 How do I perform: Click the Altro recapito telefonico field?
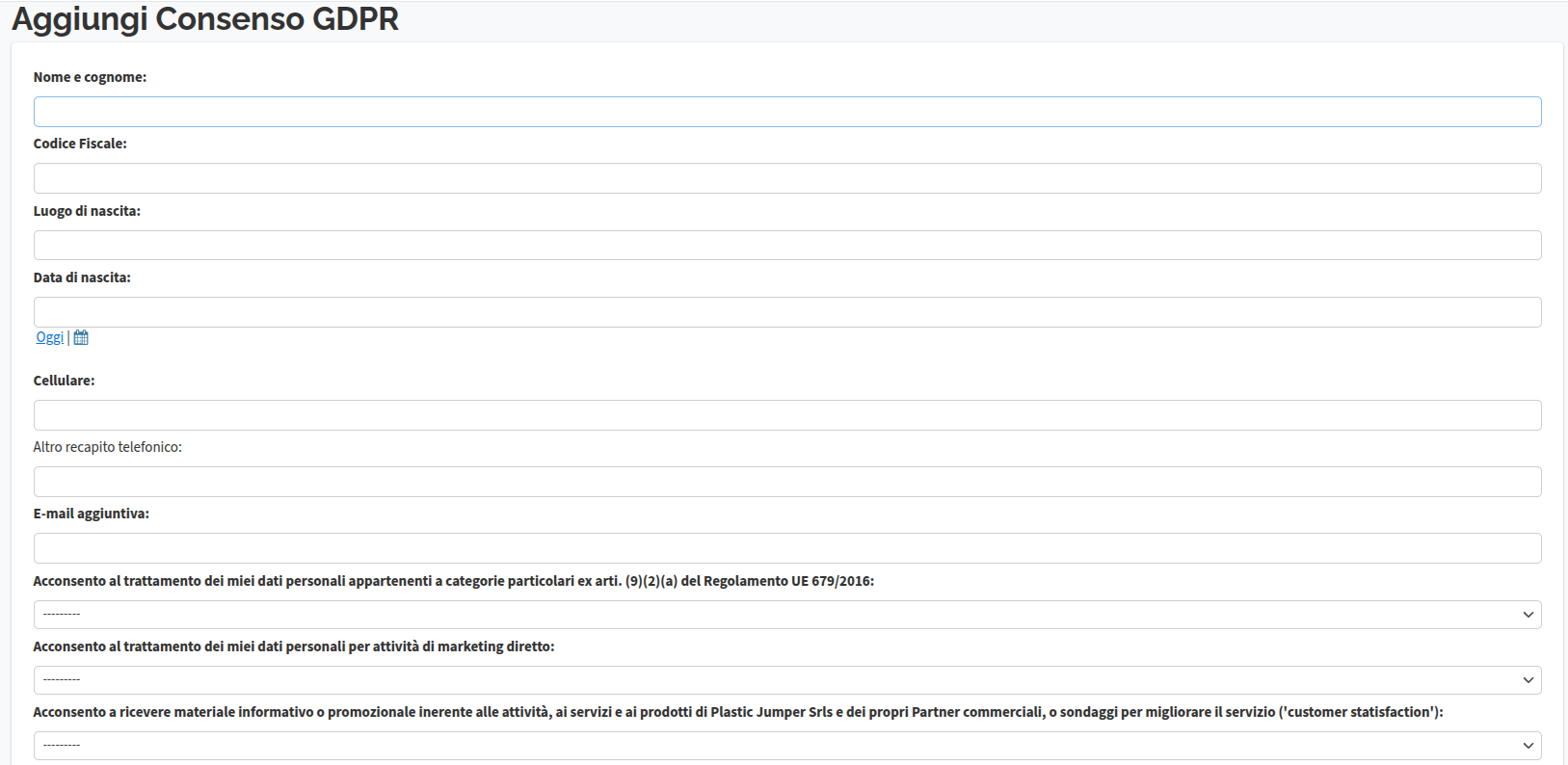coord(787,482)
